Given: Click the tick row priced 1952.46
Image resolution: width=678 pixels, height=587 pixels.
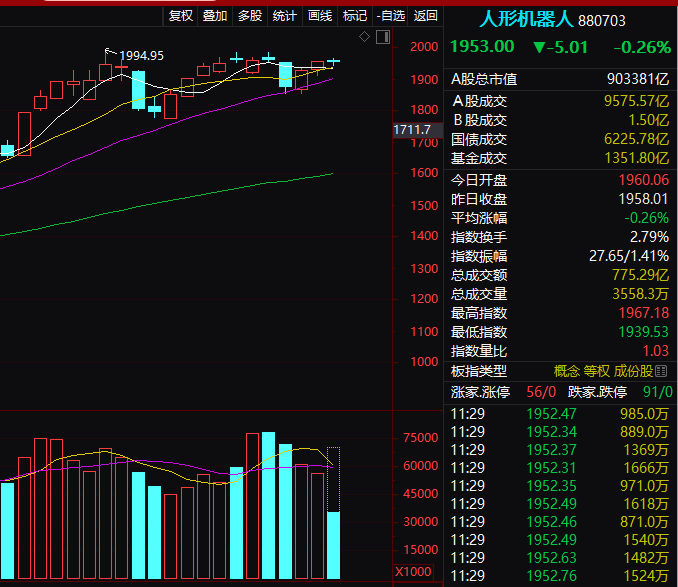Looking at the screenshot, I should [x=560, y=522].
